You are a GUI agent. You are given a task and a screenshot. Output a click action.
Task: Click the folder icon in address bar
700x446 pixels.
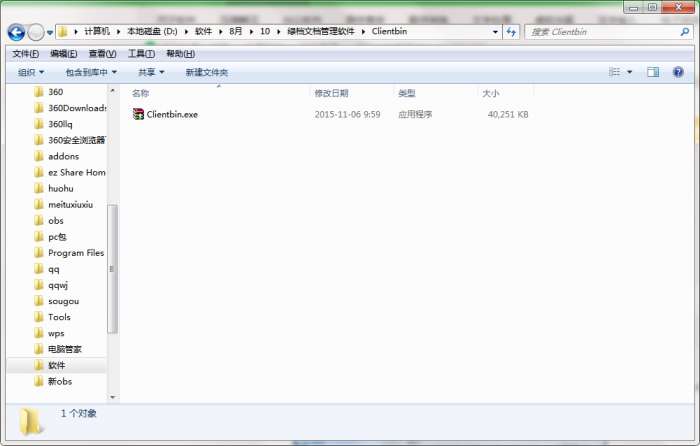coord(63,32)
